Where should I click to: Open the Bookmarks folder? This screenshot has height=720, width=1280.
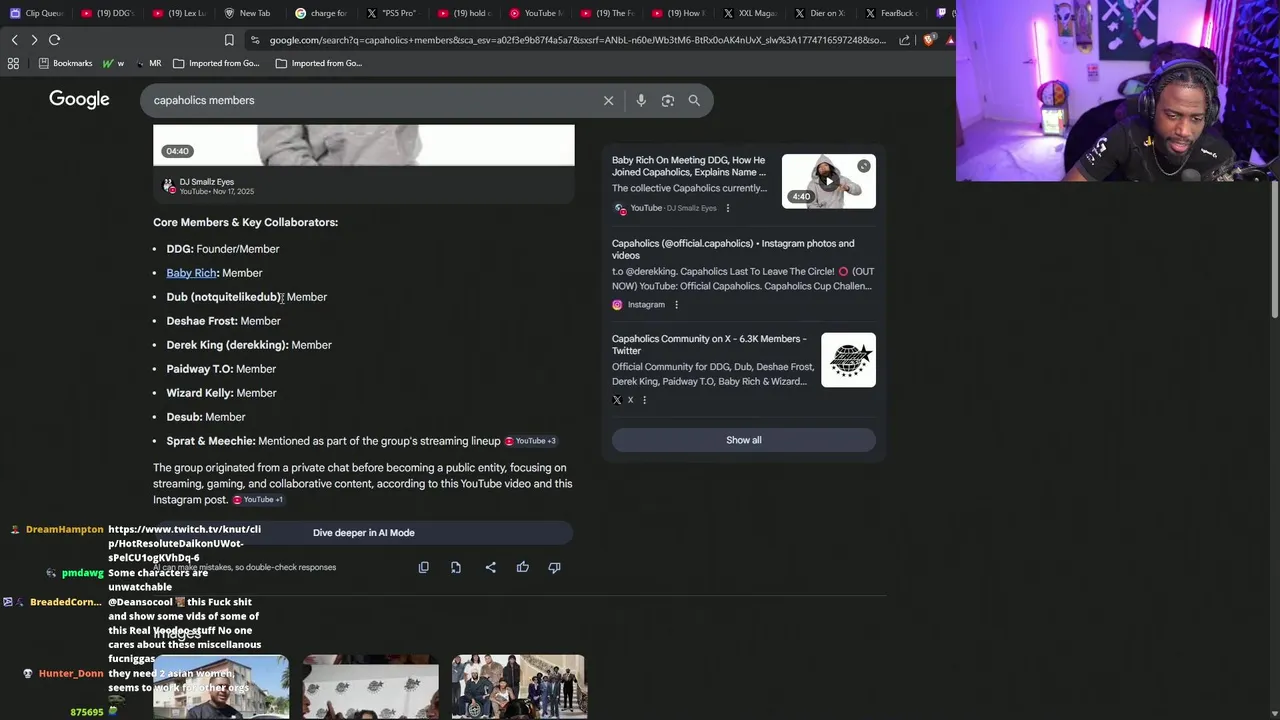point(65,63)
